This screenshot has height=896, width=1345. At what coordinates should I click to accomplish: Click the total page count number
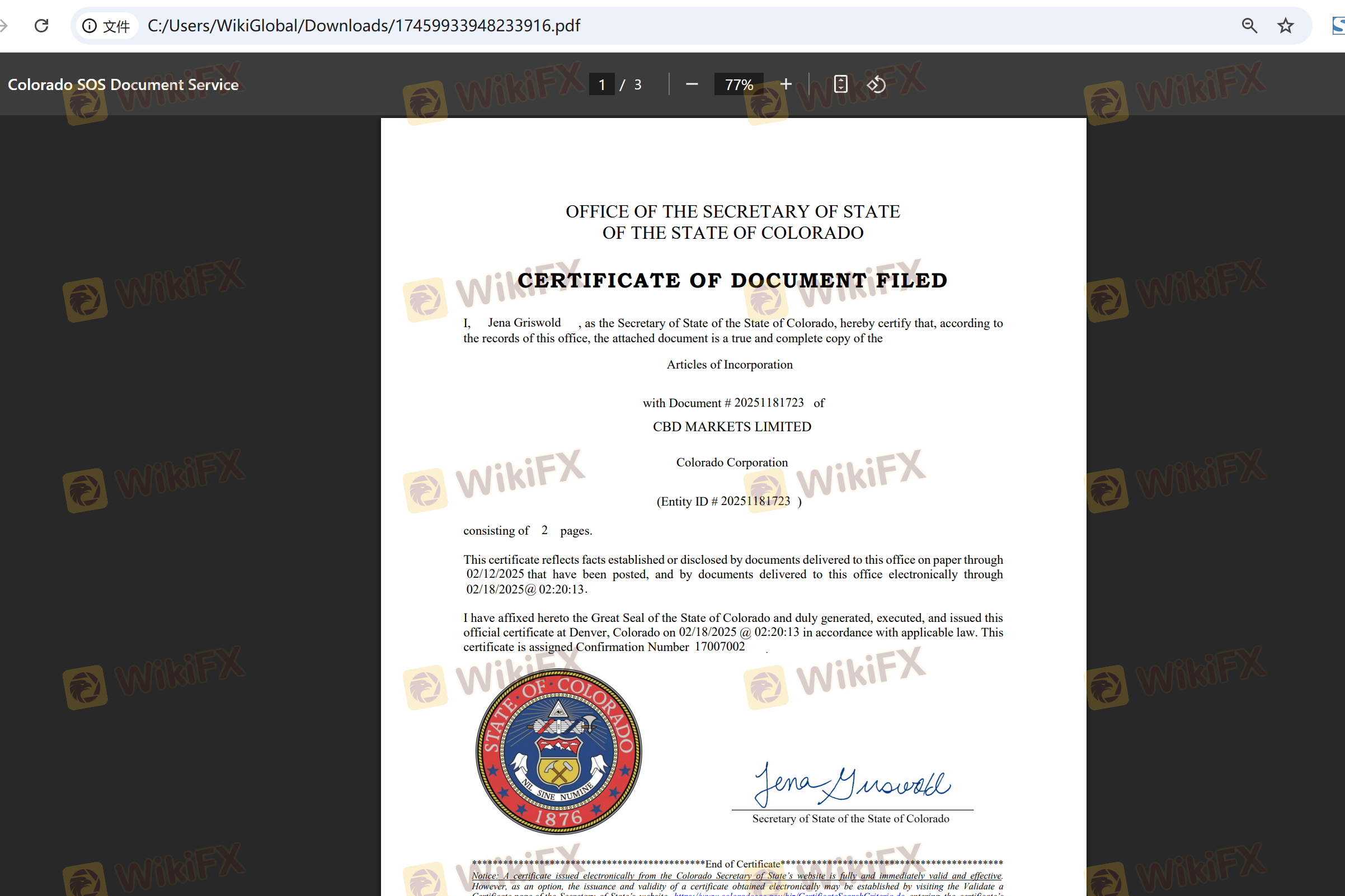638,84
